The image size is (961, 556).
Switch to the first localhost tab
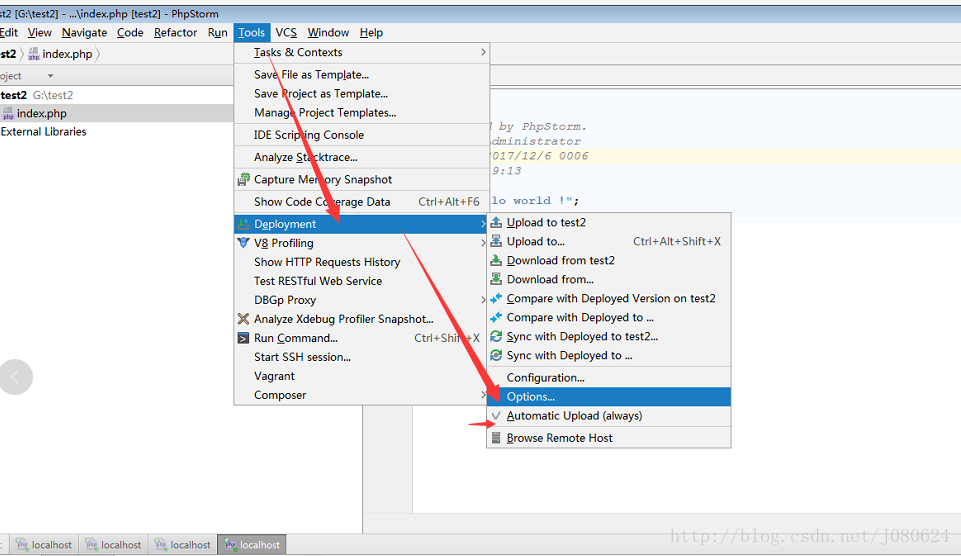click(44, 544)
